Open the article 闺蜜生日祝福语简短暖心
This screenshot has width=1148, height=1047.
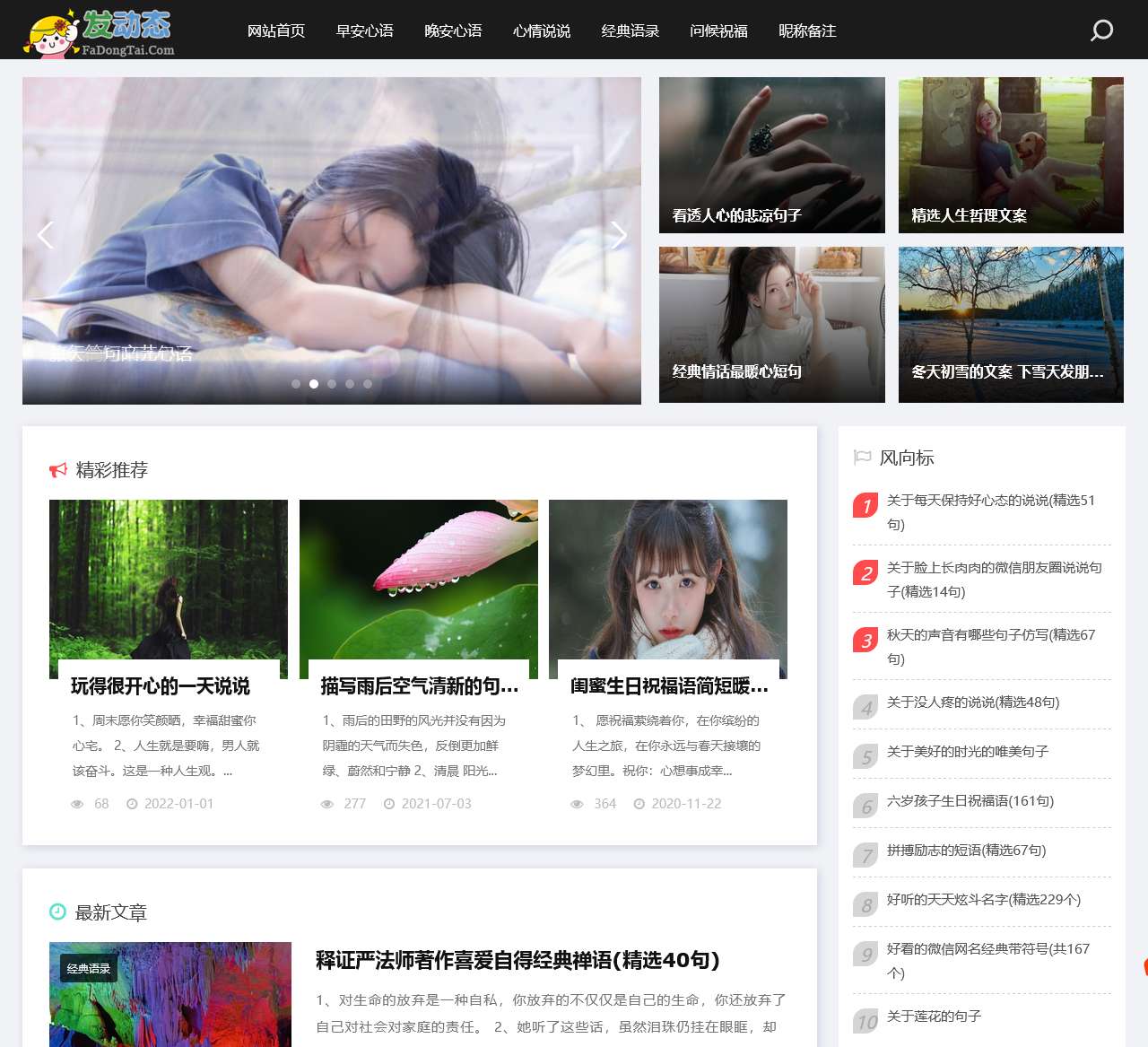(x=667, y=686)
